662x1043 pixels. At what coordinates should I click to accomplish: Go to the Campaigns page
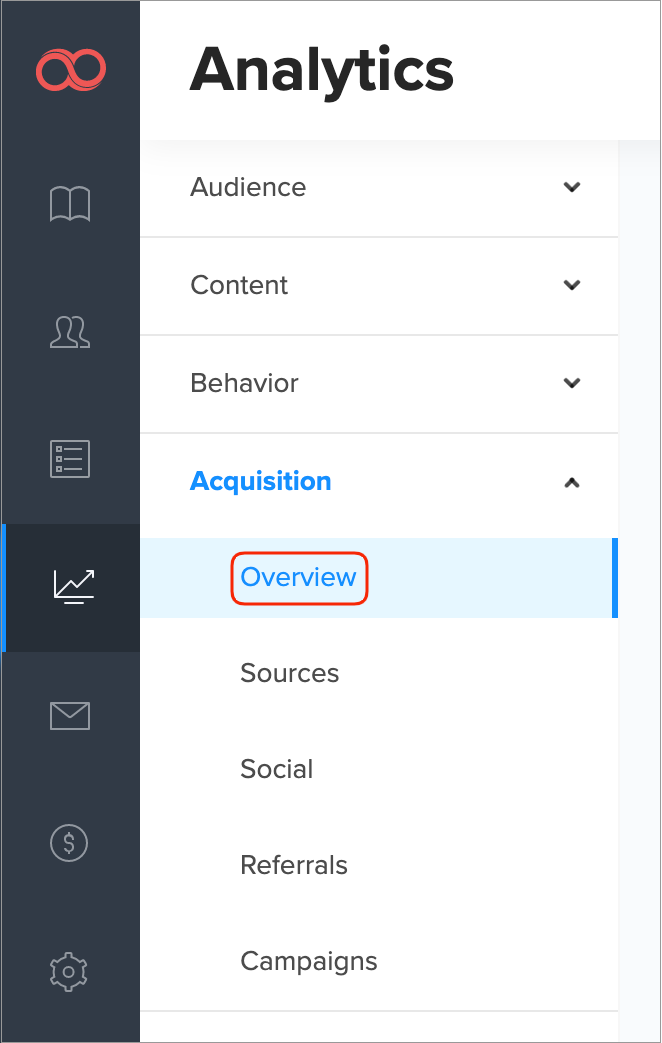[x=308, y=961]
